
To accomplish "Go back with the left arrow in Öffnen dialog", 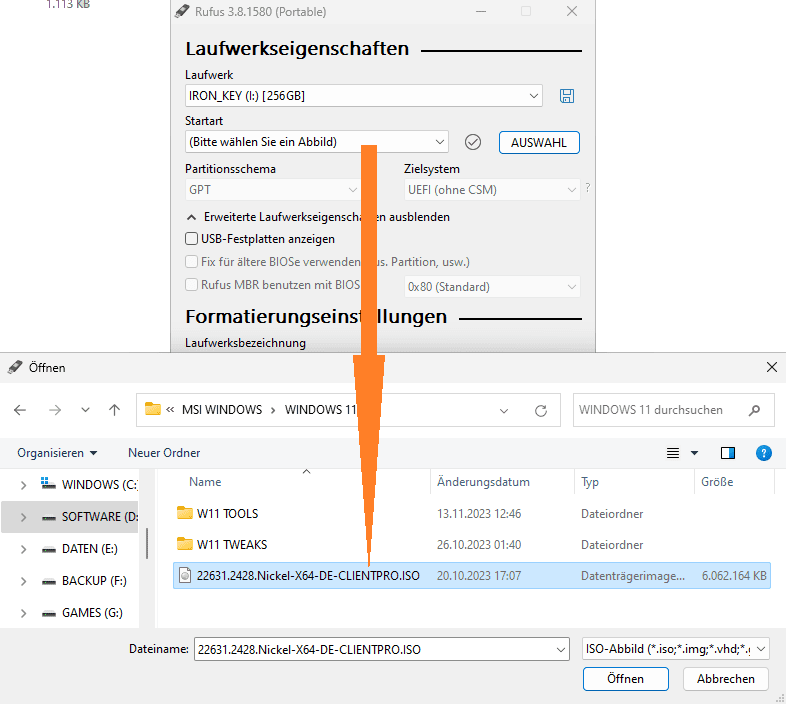I will 20,410.
